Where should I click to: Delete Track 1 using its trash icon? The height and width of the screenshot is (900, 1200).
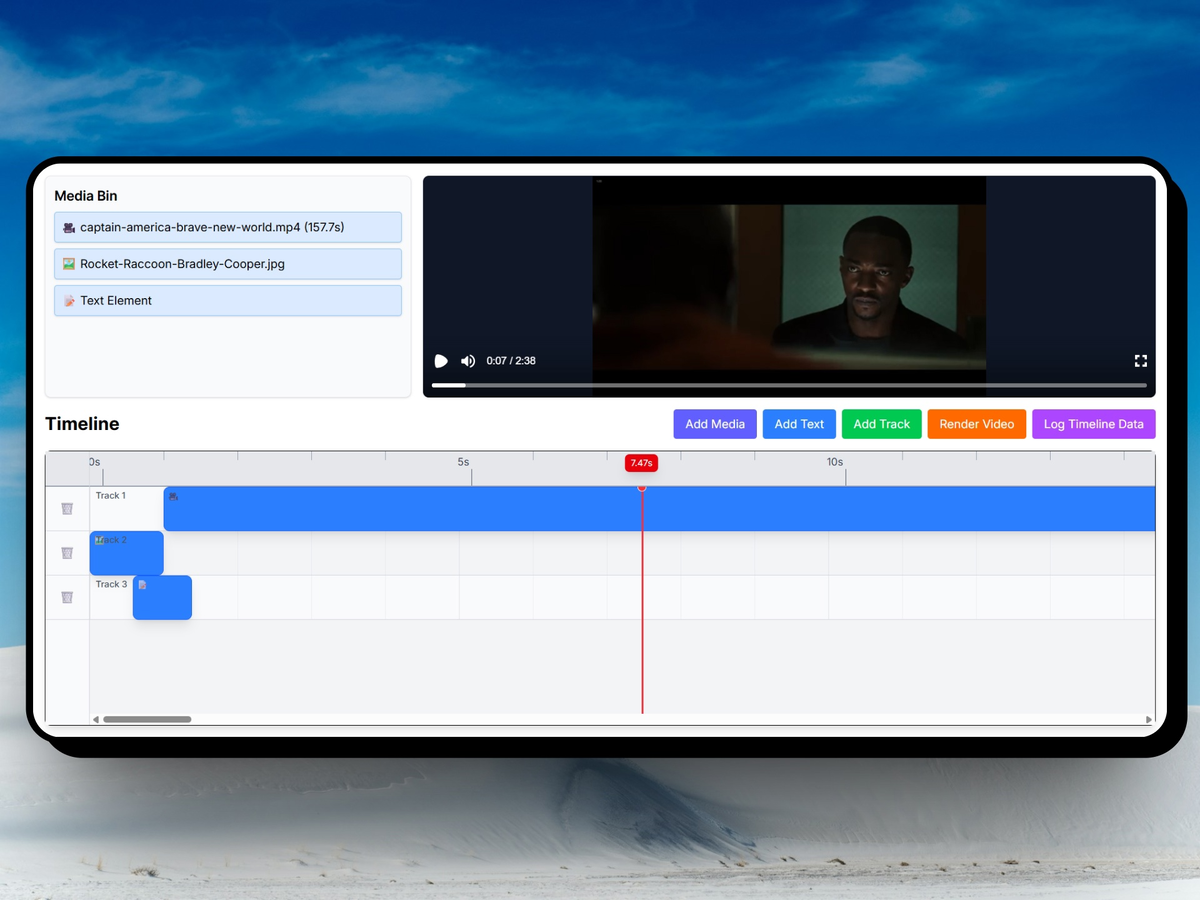(x=67, y=508)
